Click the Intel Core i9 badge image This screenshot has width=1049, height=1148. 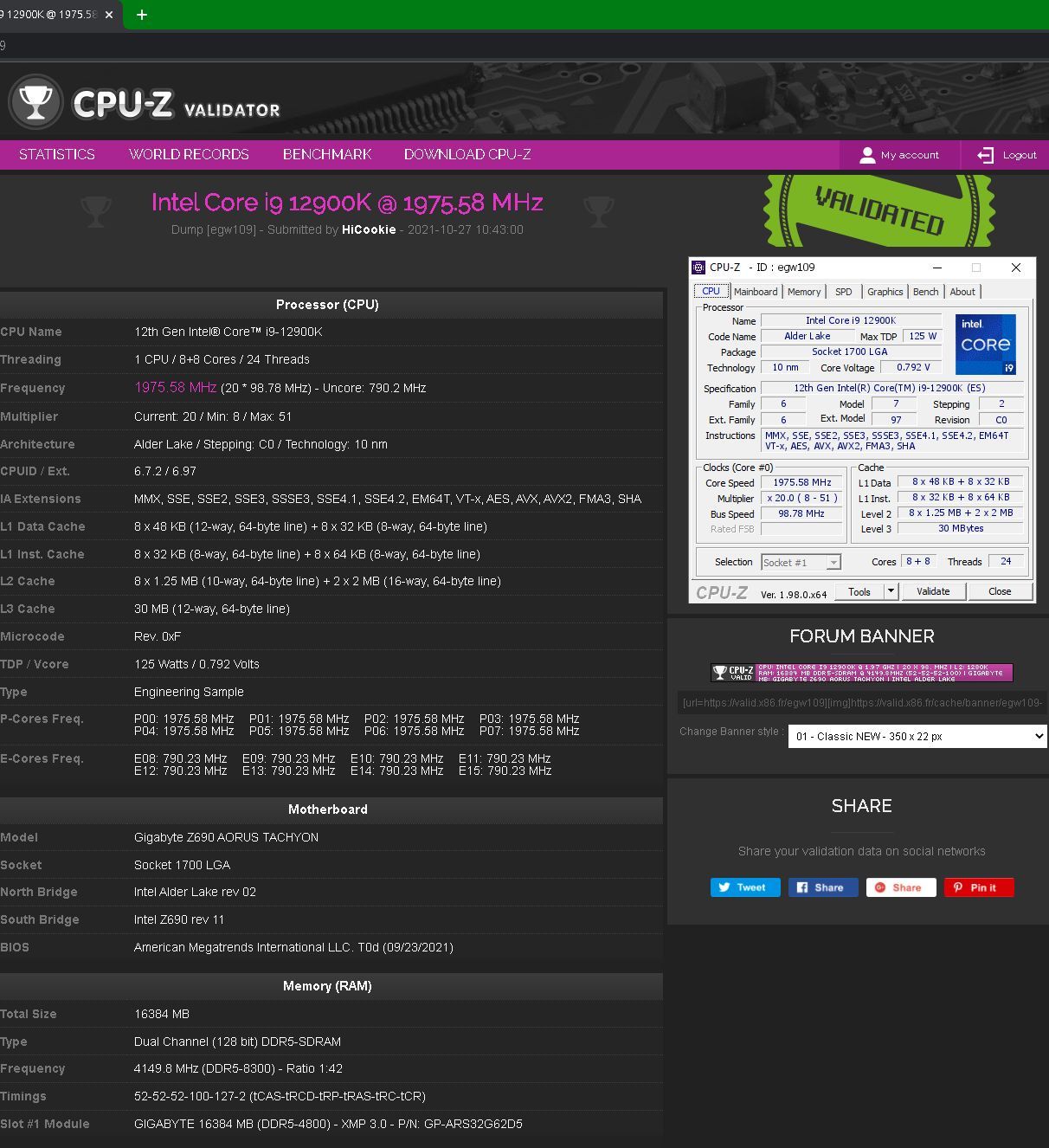pos(985,344)
